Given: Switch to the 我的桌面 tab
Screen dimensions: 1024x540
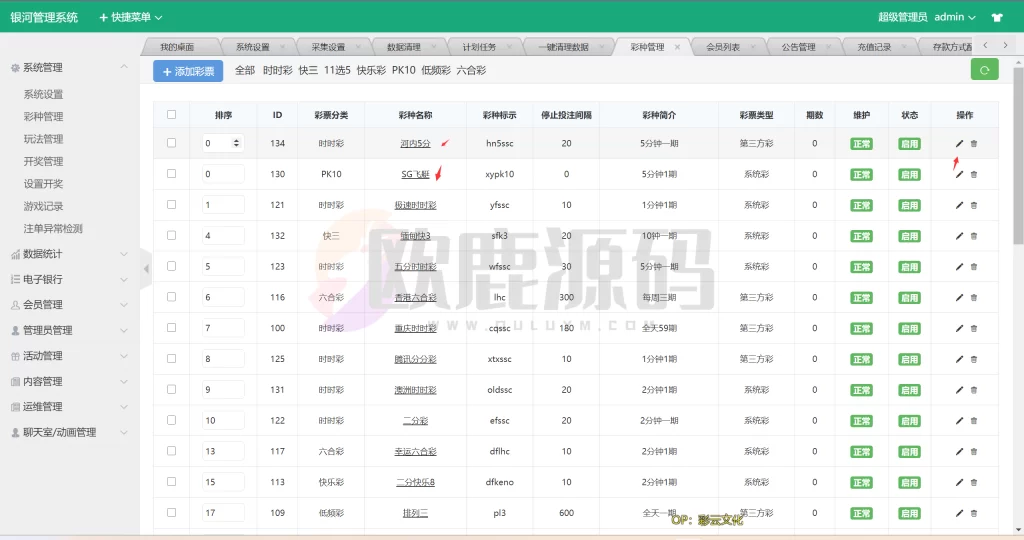Looking at the screenshot, I should 177,47.
